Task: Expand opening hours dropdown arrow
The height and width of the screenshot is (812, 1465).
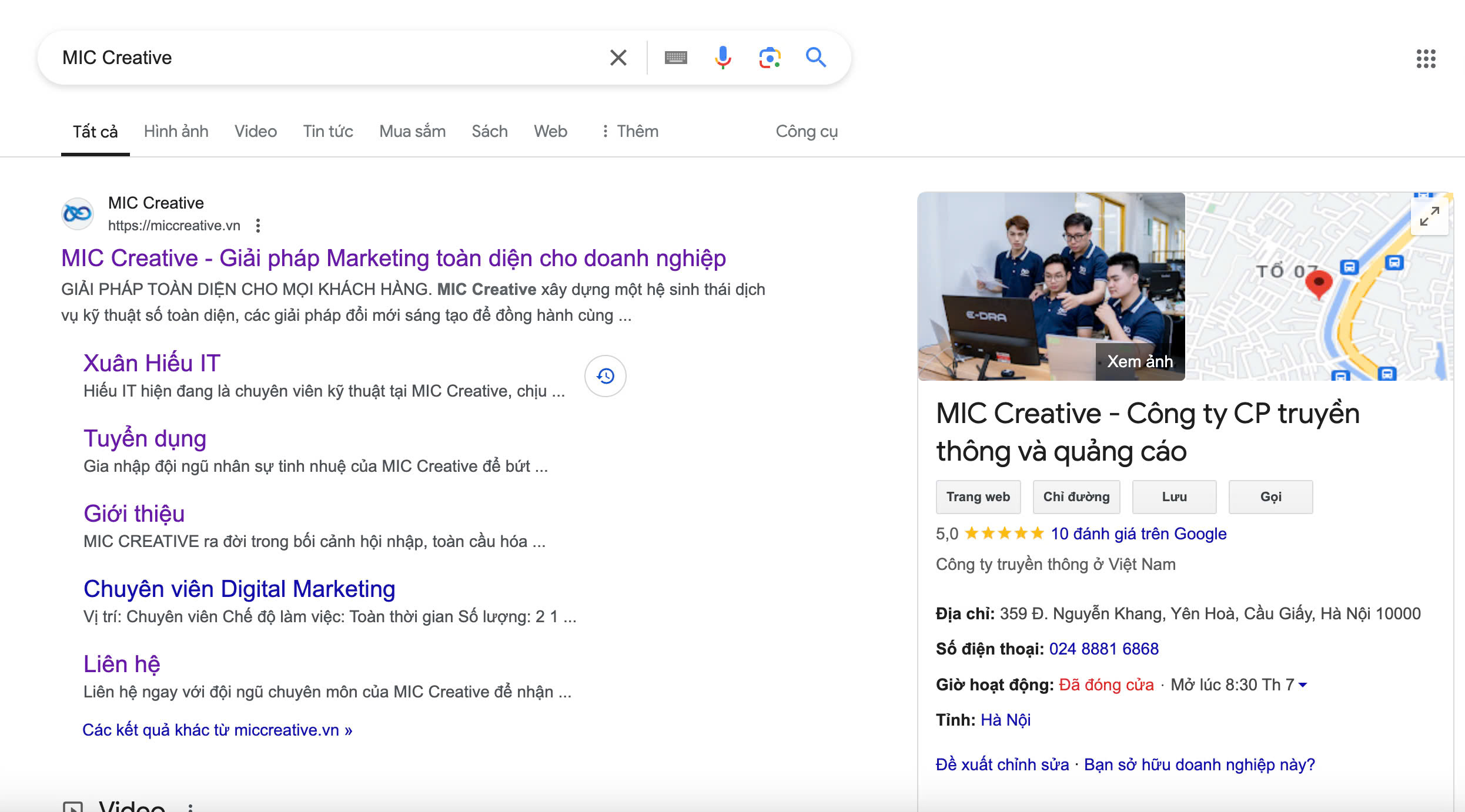Action: tap(1303, 685)
